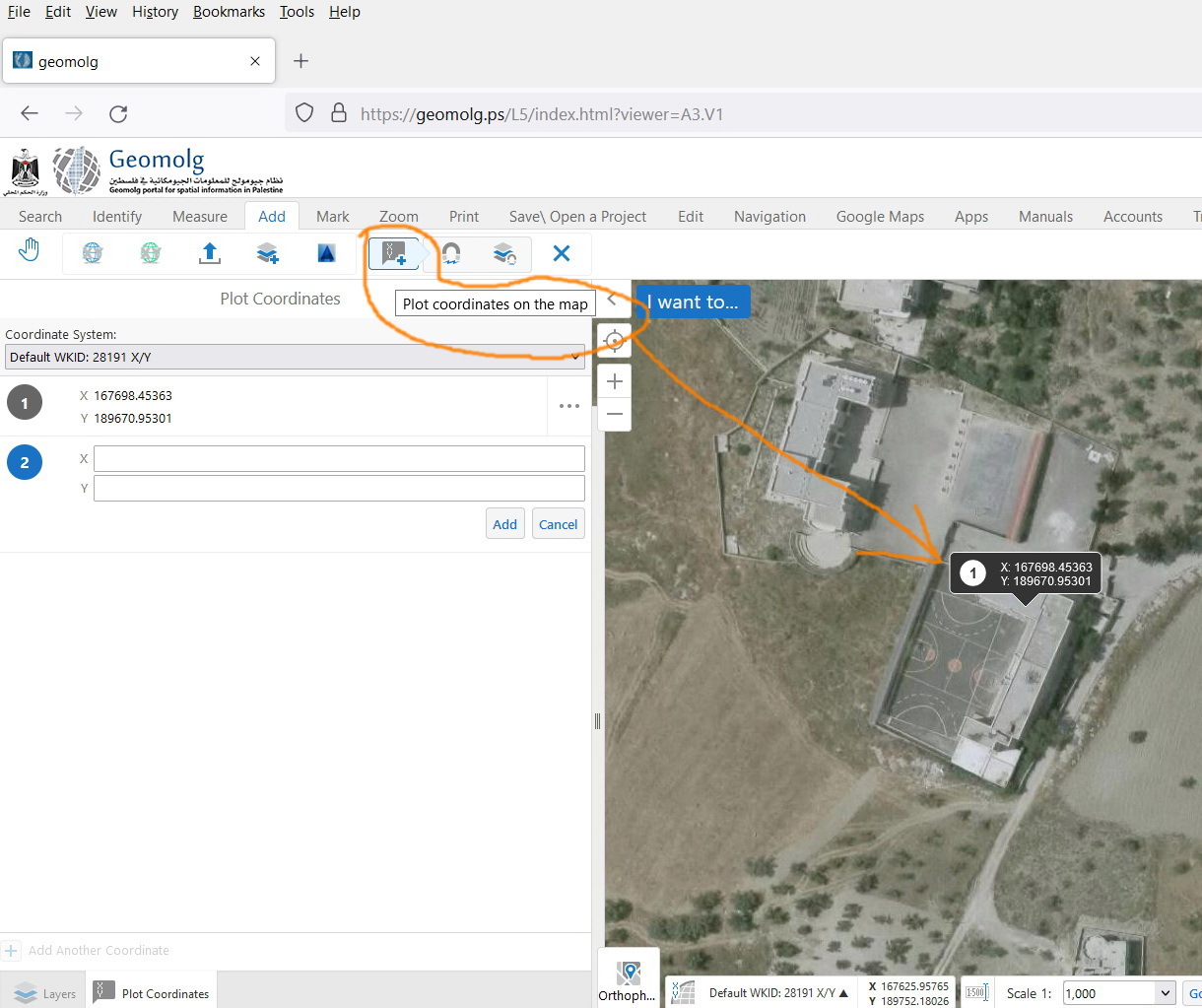Open the Google Maps tab

coord(880,217)
